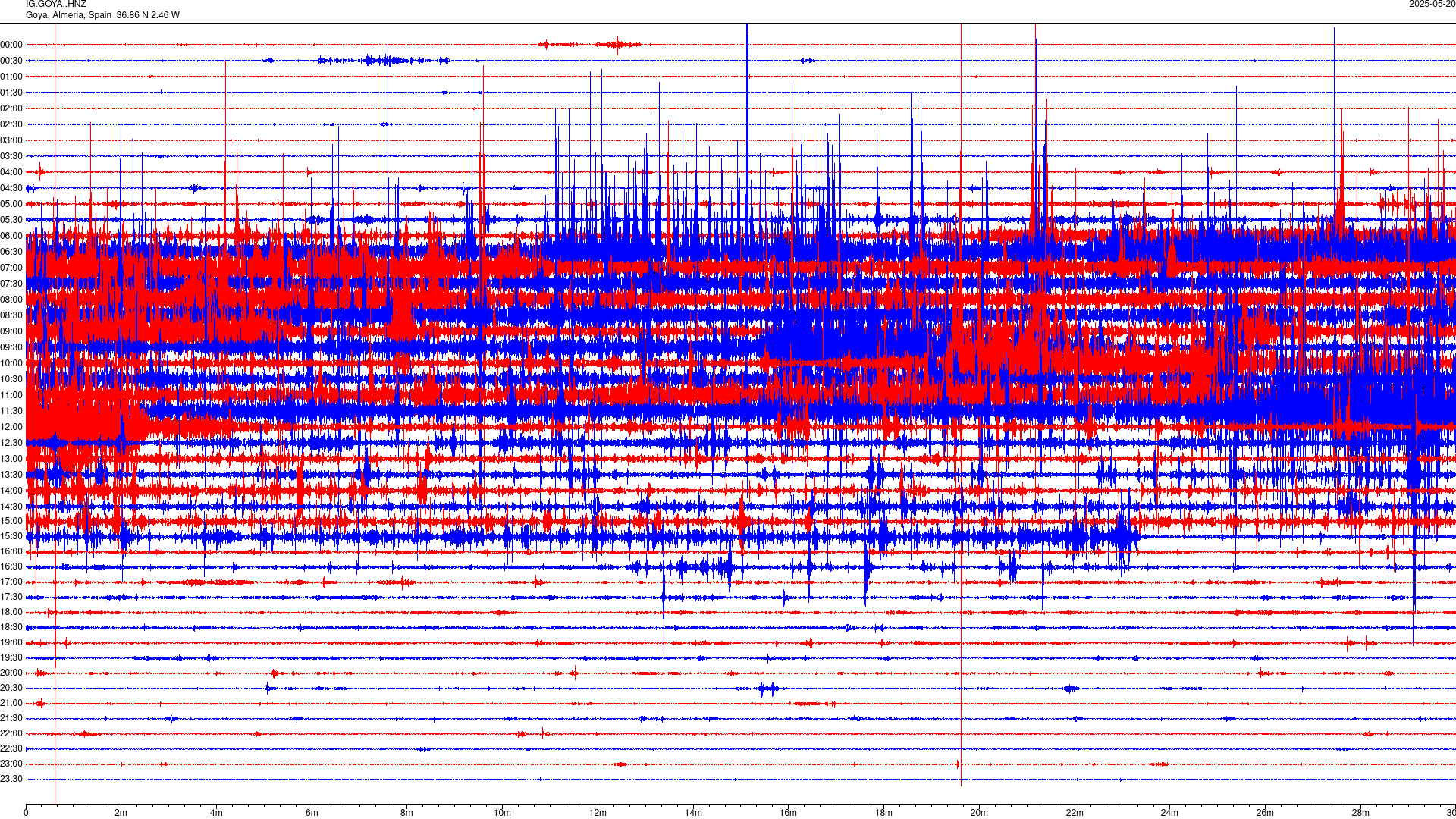The width and height of the screenshot is (1456, 819).
Task: Click the 16m axis tick label
Action: coord(788,813)
